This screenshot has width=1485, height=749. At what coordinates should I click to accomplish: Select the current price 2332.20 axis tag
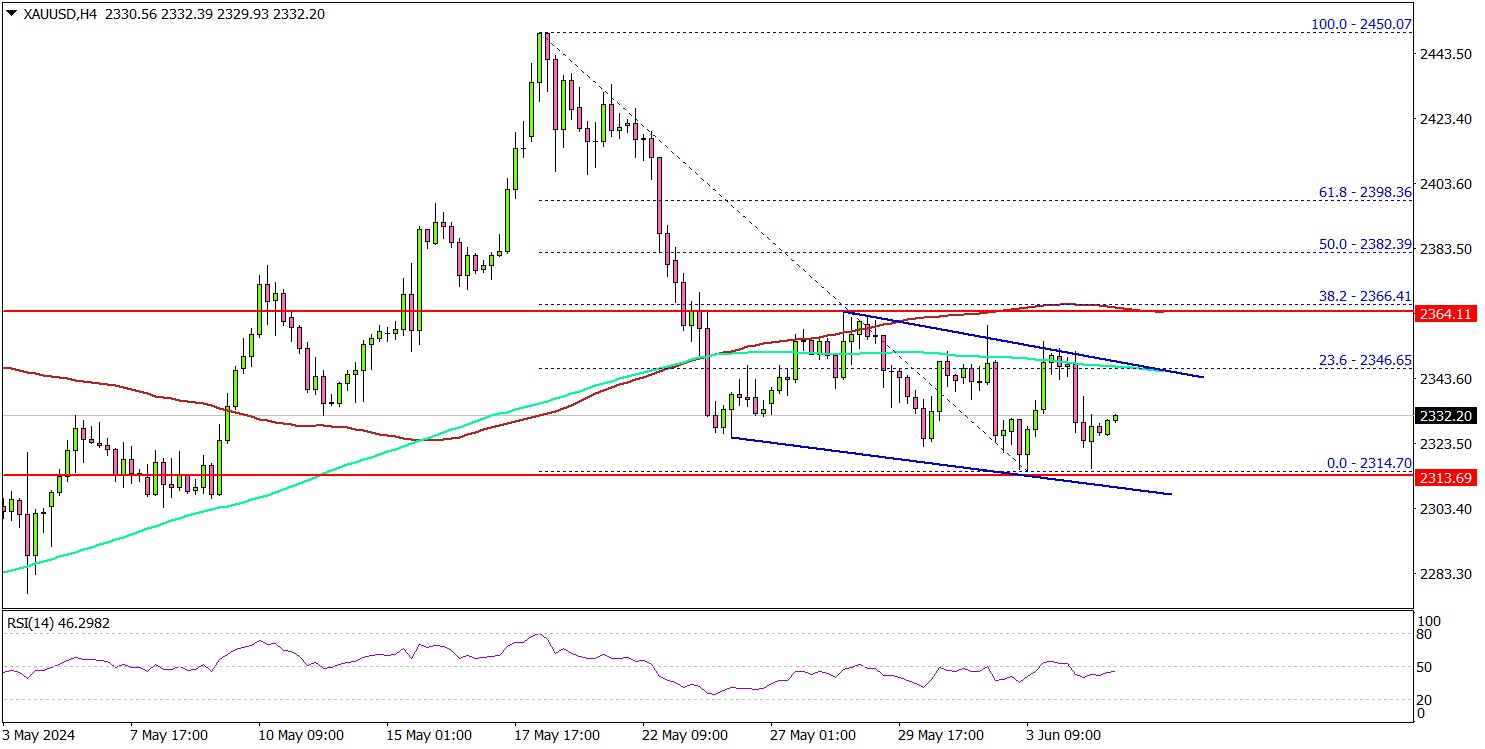point(1448,415)
